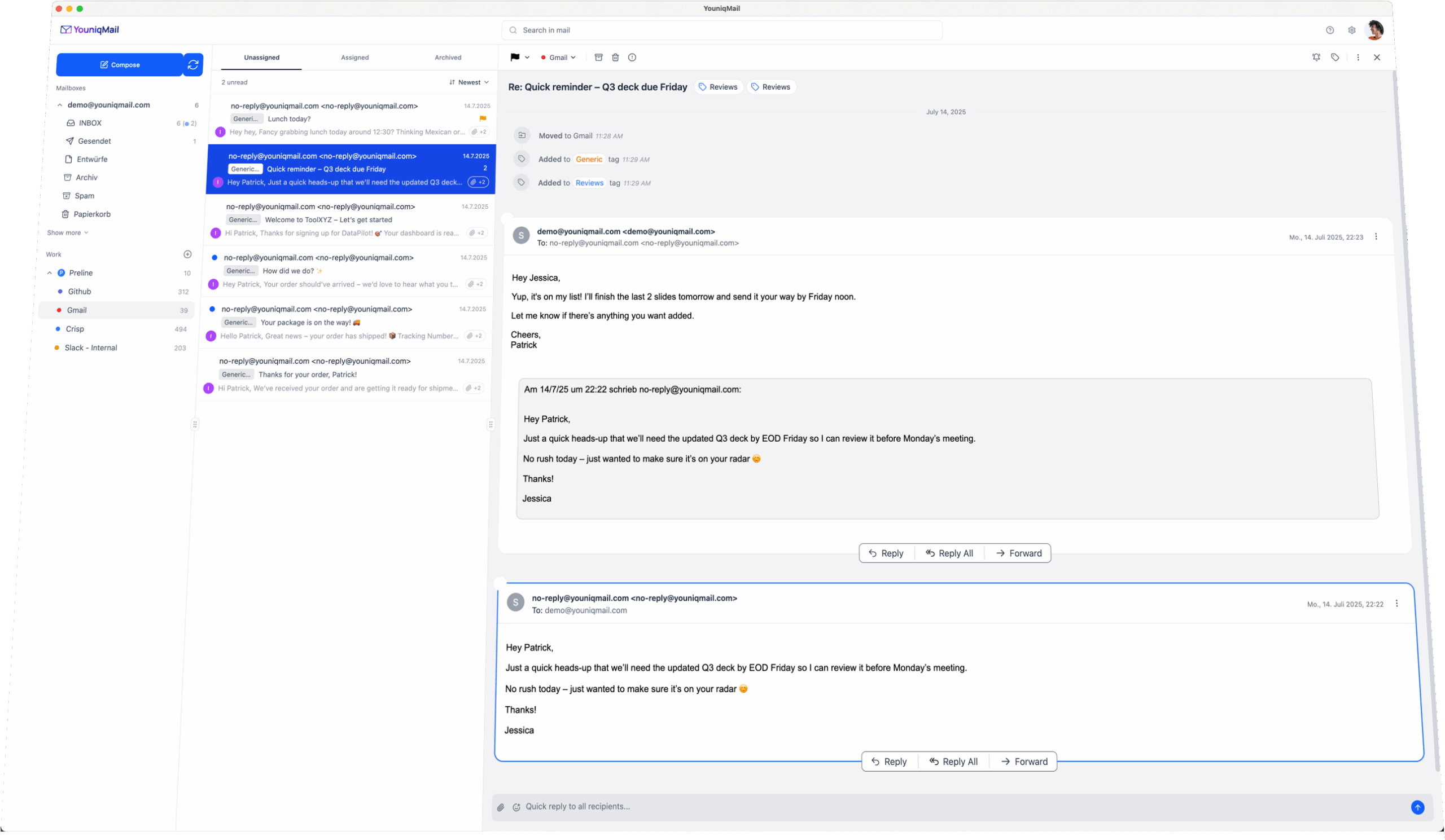Click Reply All on Patrick's message
The height and width of the screenshot is (840, 1445).
949,553
